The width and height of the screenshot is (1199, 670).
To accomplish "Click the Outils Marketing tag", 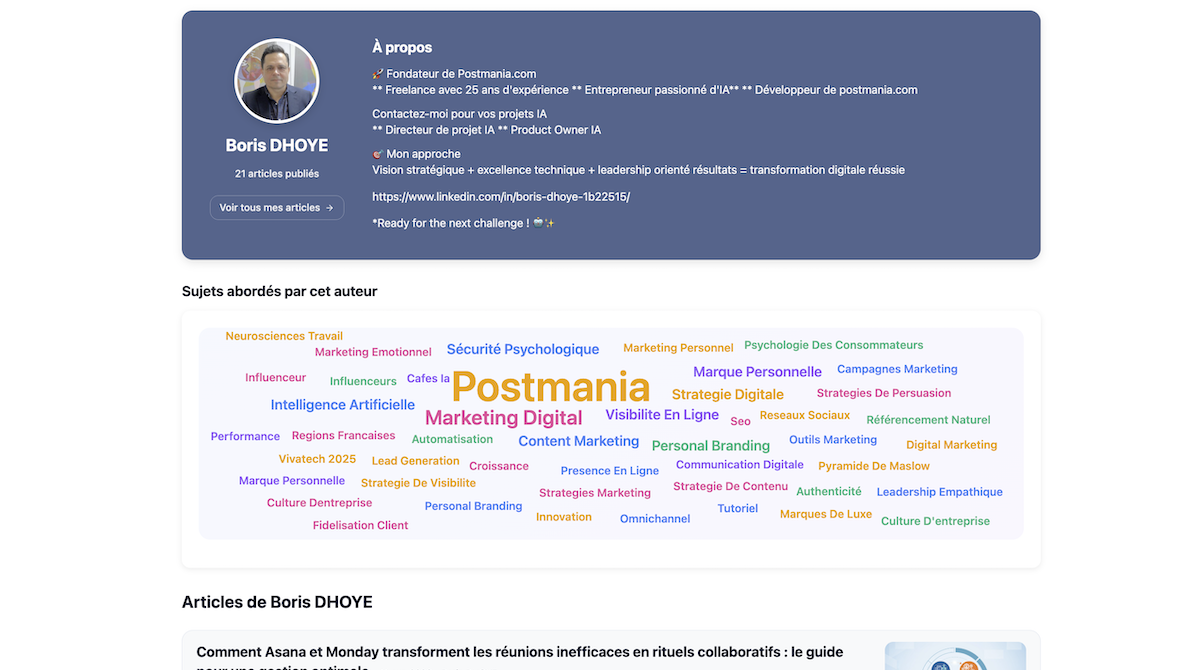I will [833, 440].
